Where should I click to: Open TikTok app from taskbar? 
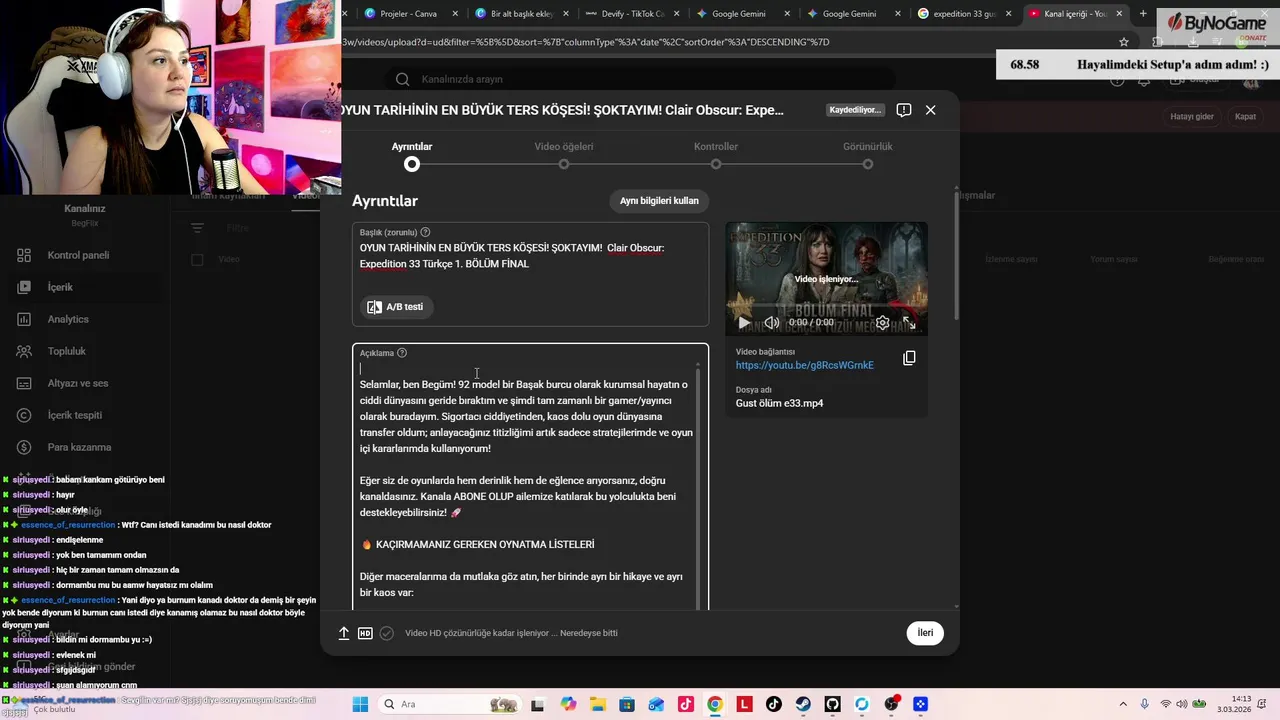(x=773, y=704)
